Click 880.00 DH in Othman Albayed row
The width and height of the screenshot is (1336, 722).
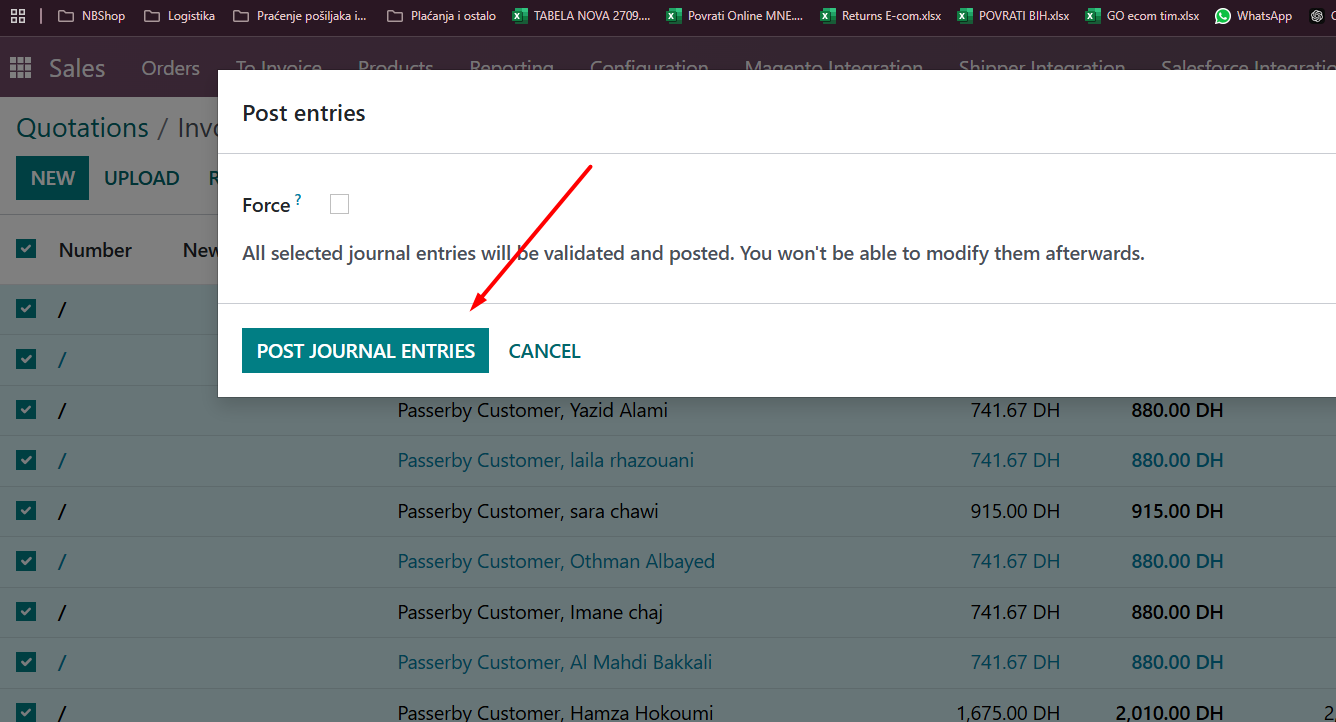coord(1177,561)
